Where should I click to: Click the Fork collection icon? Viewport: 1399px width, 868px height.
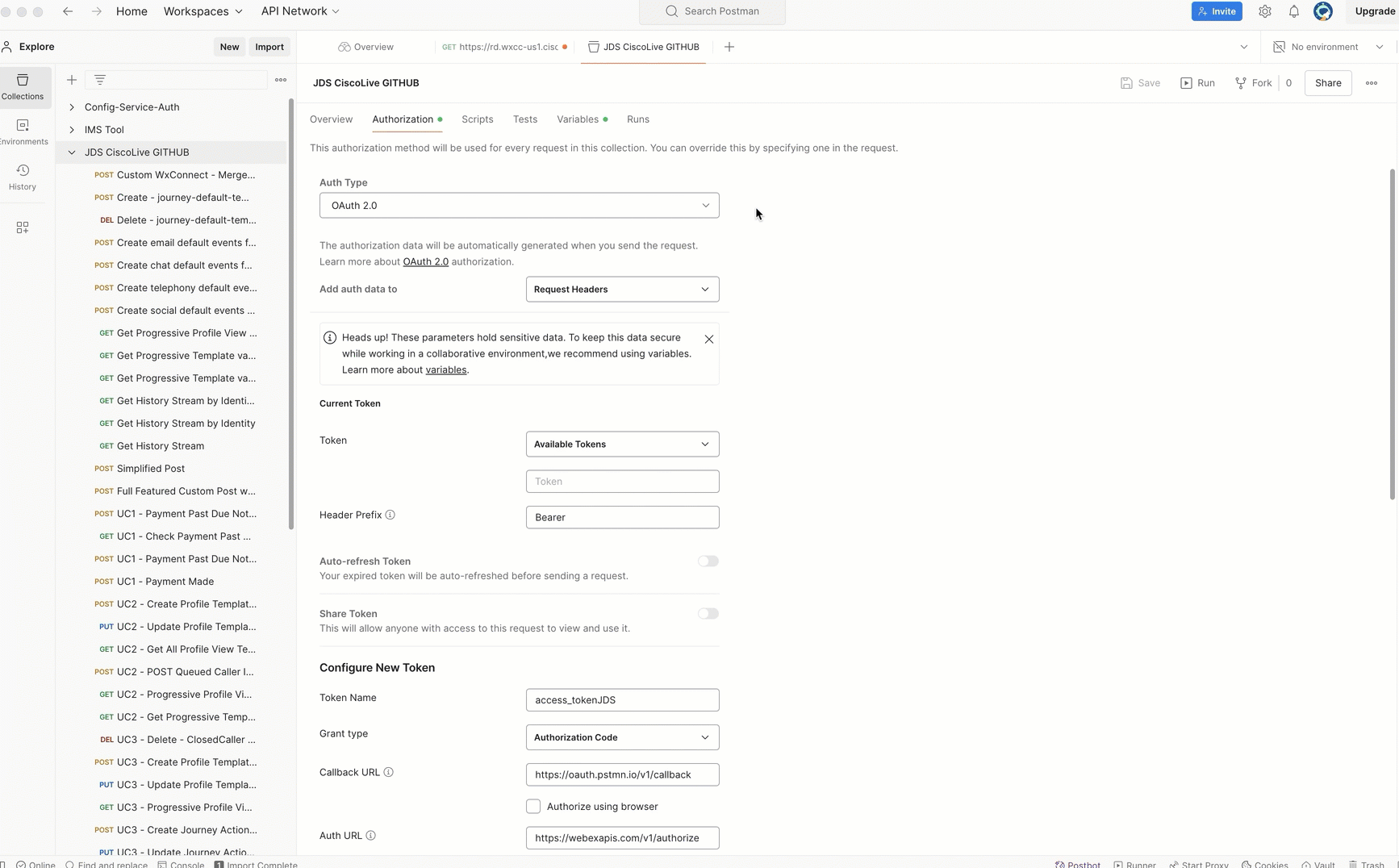point(1241,83)
